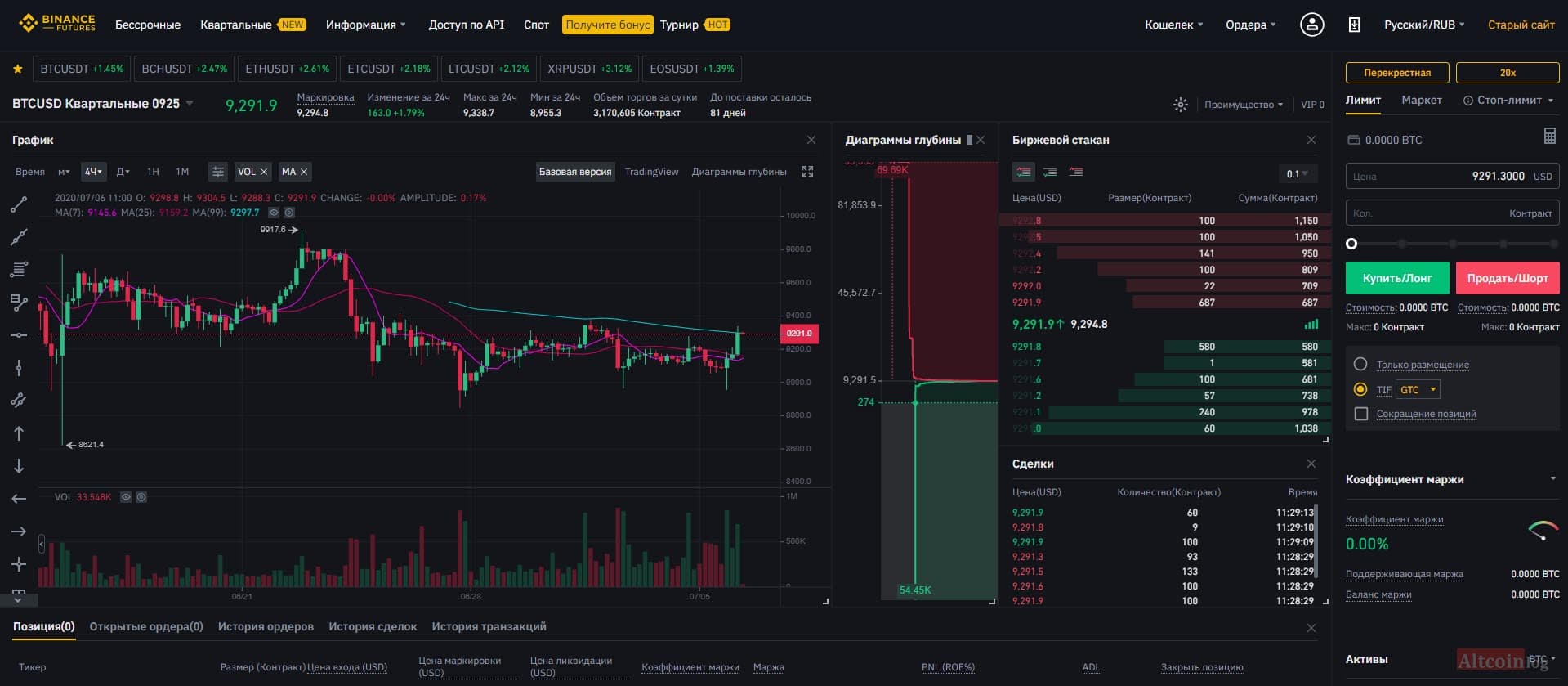Toggle the light theme sun icon
The height and width of the screenshot is (686, 1568).
pyautogui.click(x=1180, y=105)
